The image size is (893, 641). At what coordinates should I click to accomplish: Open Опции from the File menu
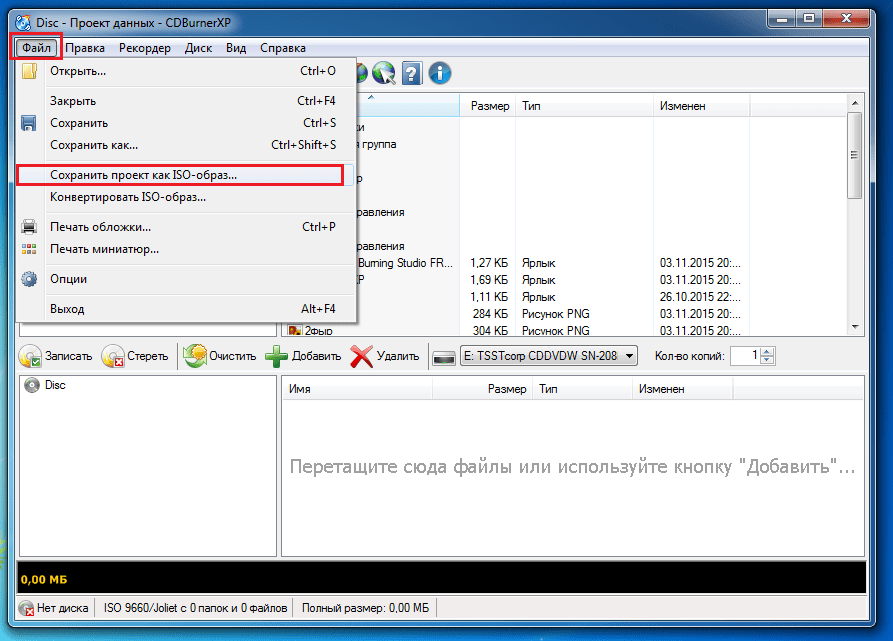(x=68, y=279)
